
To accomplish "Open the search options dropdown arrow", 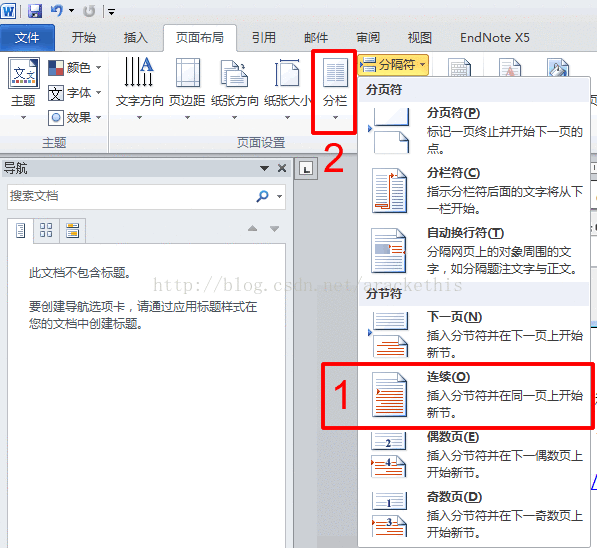I will 279,197.
